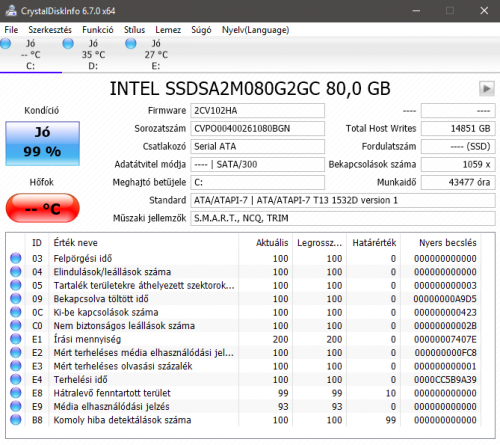Viewport: 500px width, 445px height.
Task: Click the status orb for attribute B8
Action: (x=16, y=420)
